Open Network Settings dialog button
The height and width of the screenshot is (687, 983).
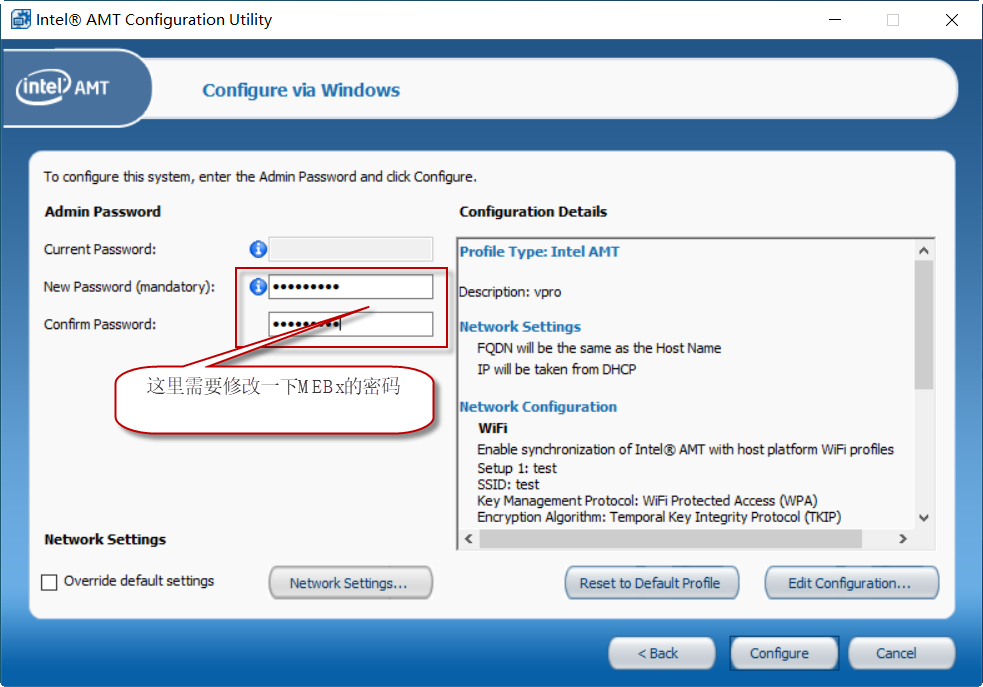[350, 583]
